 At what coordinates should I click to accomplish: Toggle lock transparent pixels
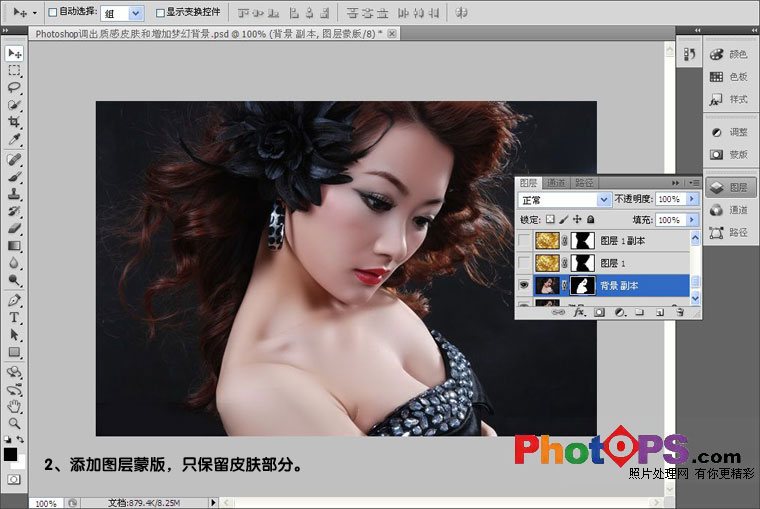pos(550,220)
